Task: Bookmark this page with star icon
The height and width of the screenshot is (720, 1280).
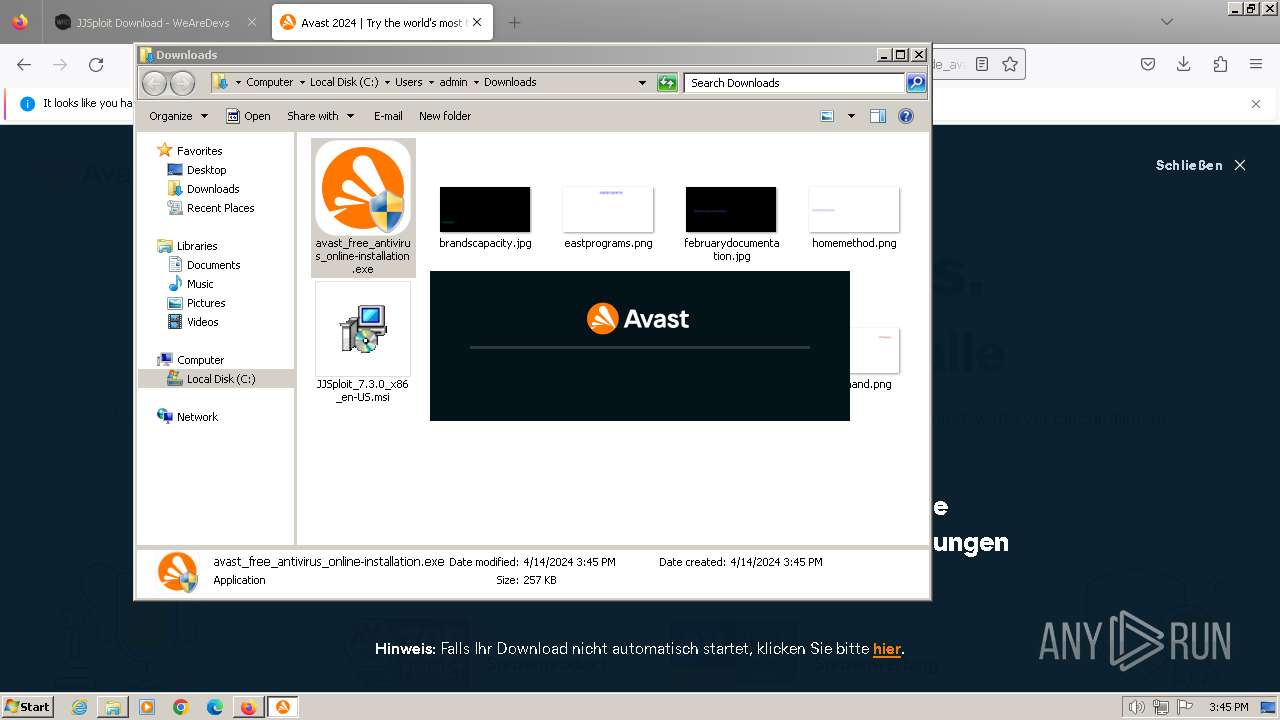Action: 1010,64
